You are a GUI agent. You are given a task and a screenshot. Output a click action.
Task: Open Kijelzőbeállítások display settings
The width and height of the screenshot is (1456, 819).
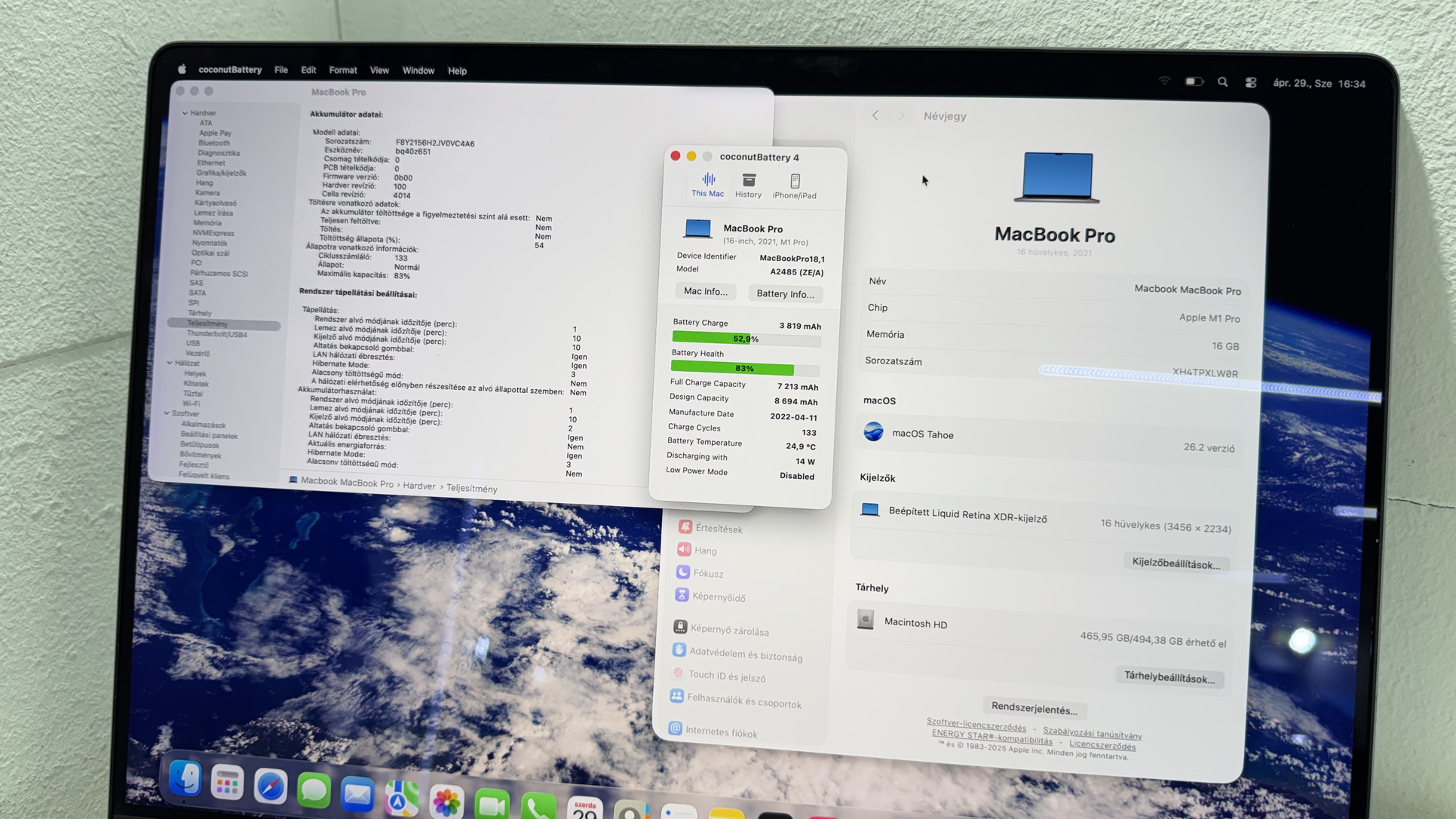click(1175, 564)
